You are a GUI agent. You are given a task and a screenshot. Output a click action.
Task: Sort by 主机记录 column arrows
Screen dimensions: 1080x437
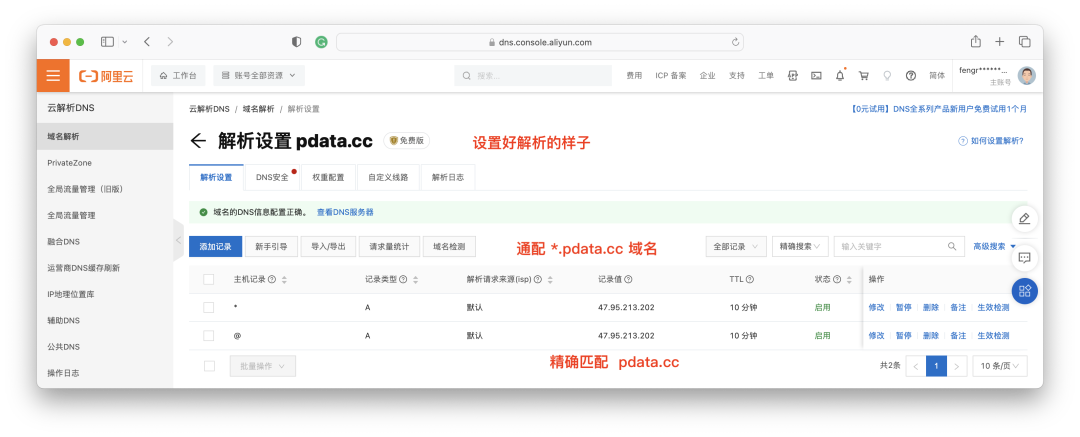(x=284, y=280)
